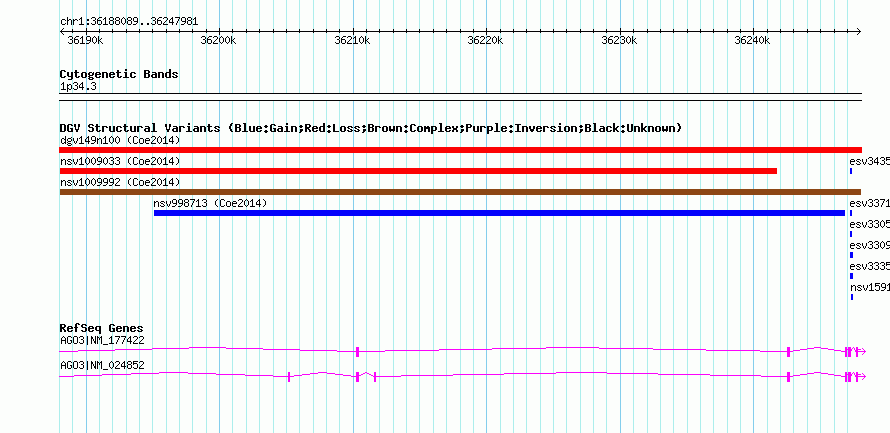The image size is (890, 433).
Task: Click the esv3335 variant label
Action: [869, 266]
